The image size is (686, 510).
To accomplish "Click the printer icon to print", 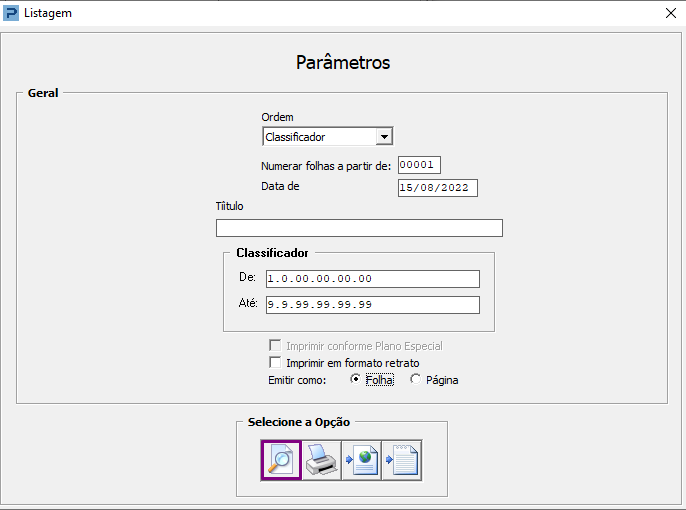I will 321,460.
